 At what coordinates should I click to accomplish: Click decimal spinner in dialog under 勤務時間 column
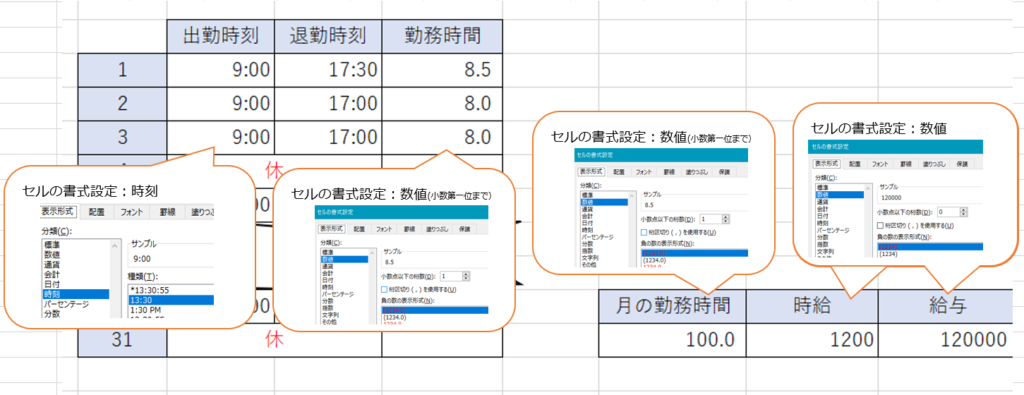(467, 276)
